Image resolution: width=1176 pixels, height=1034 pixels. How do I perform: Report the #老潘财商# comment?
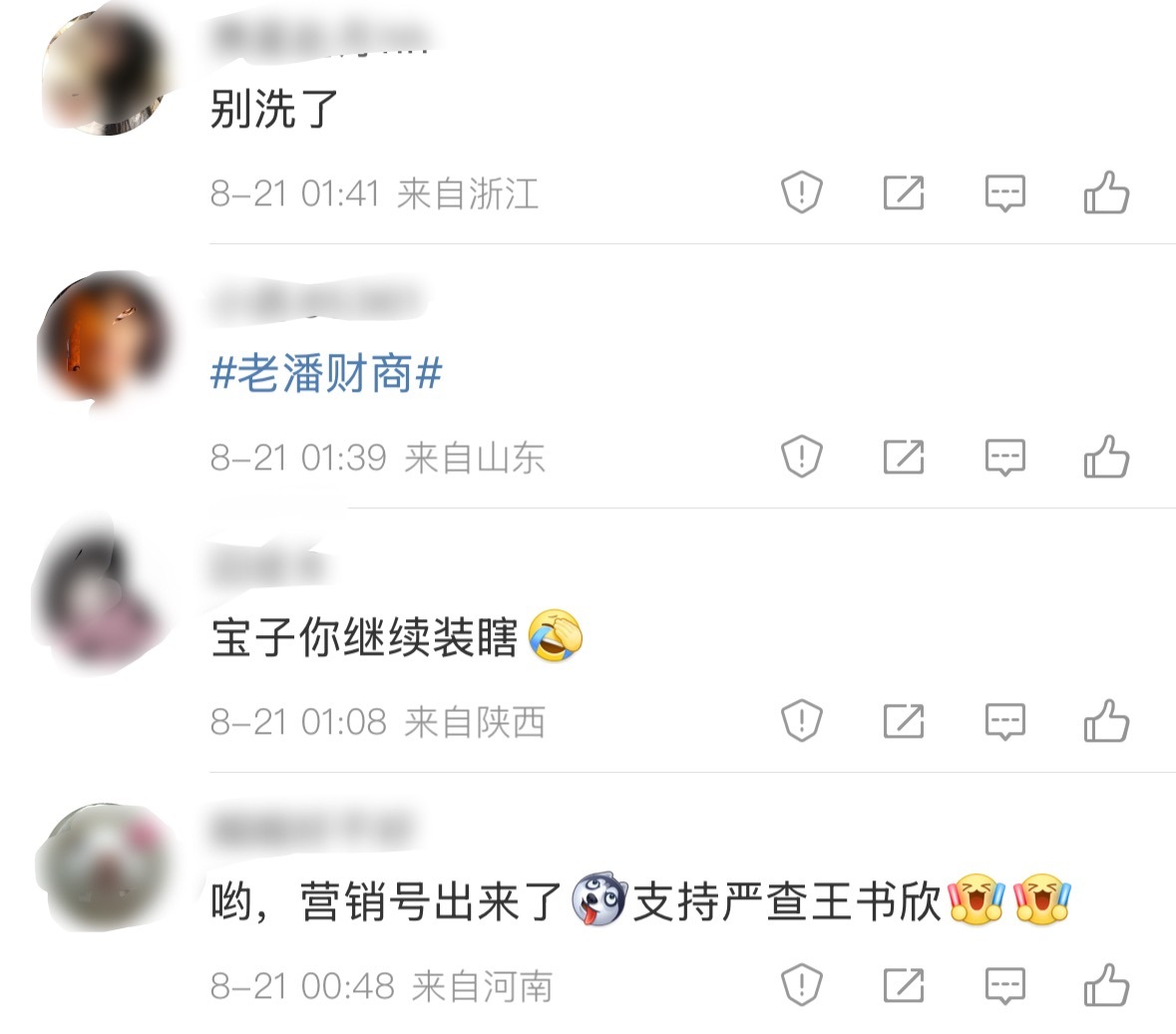(802, 457)
